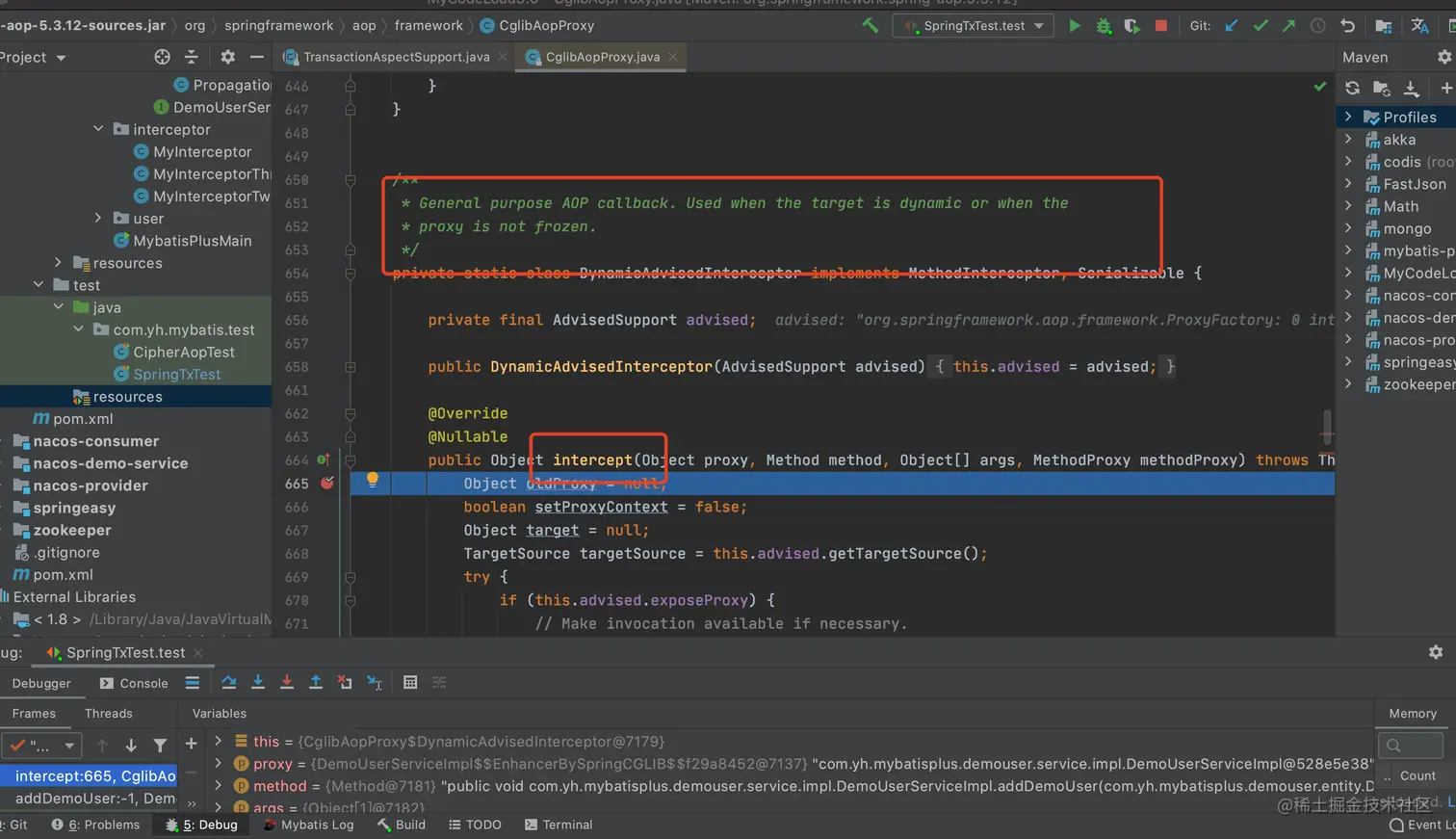Open TODO tool window
The width and height of the screenshot is (1456, 839).
(x=475, y=825)
